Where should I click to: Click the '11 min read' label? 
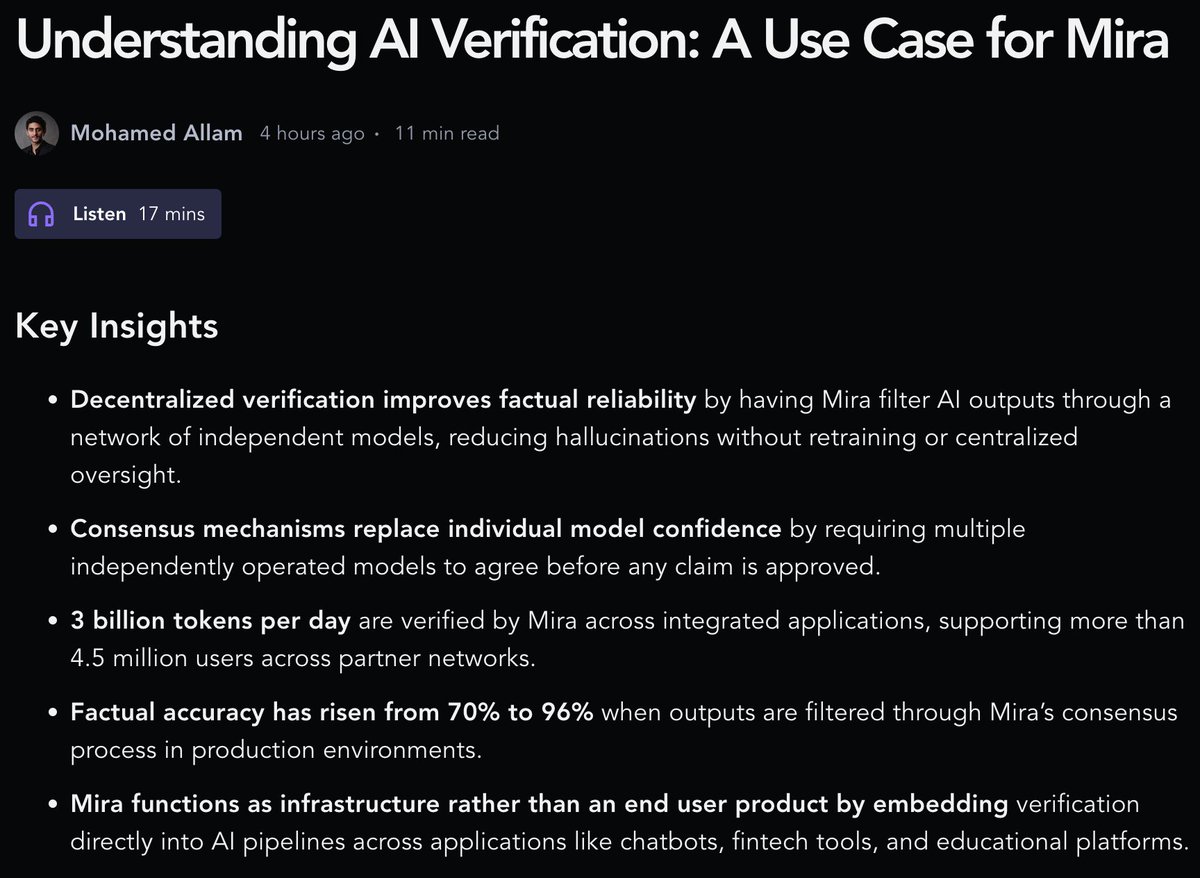tap(446, 134)
